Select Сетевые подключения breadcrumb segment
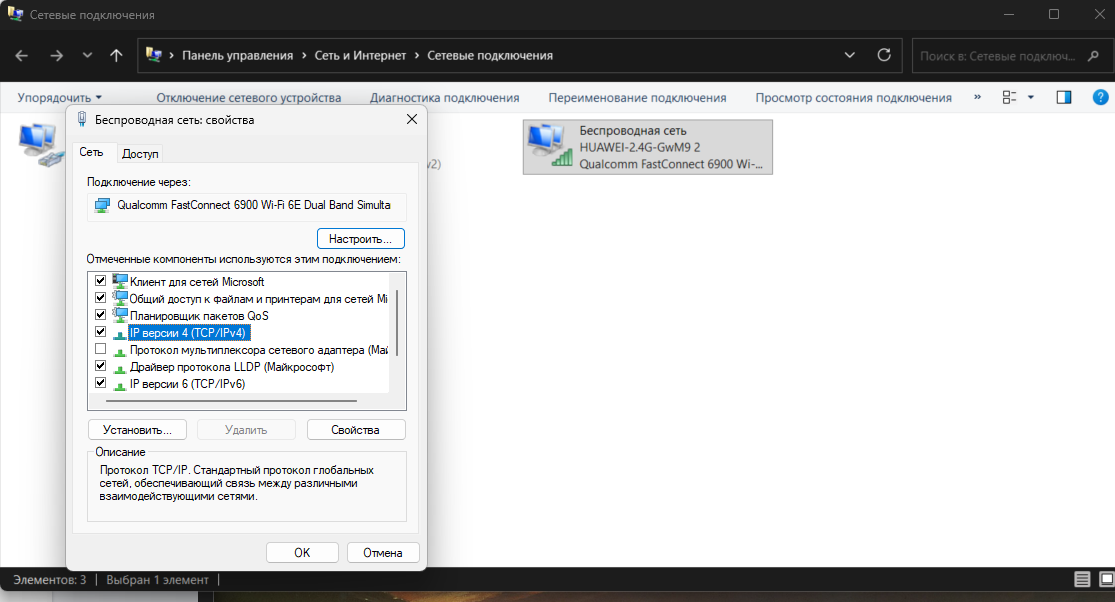Image resolution: width=1115 pixels, height=602 pixels. point(490,55)
